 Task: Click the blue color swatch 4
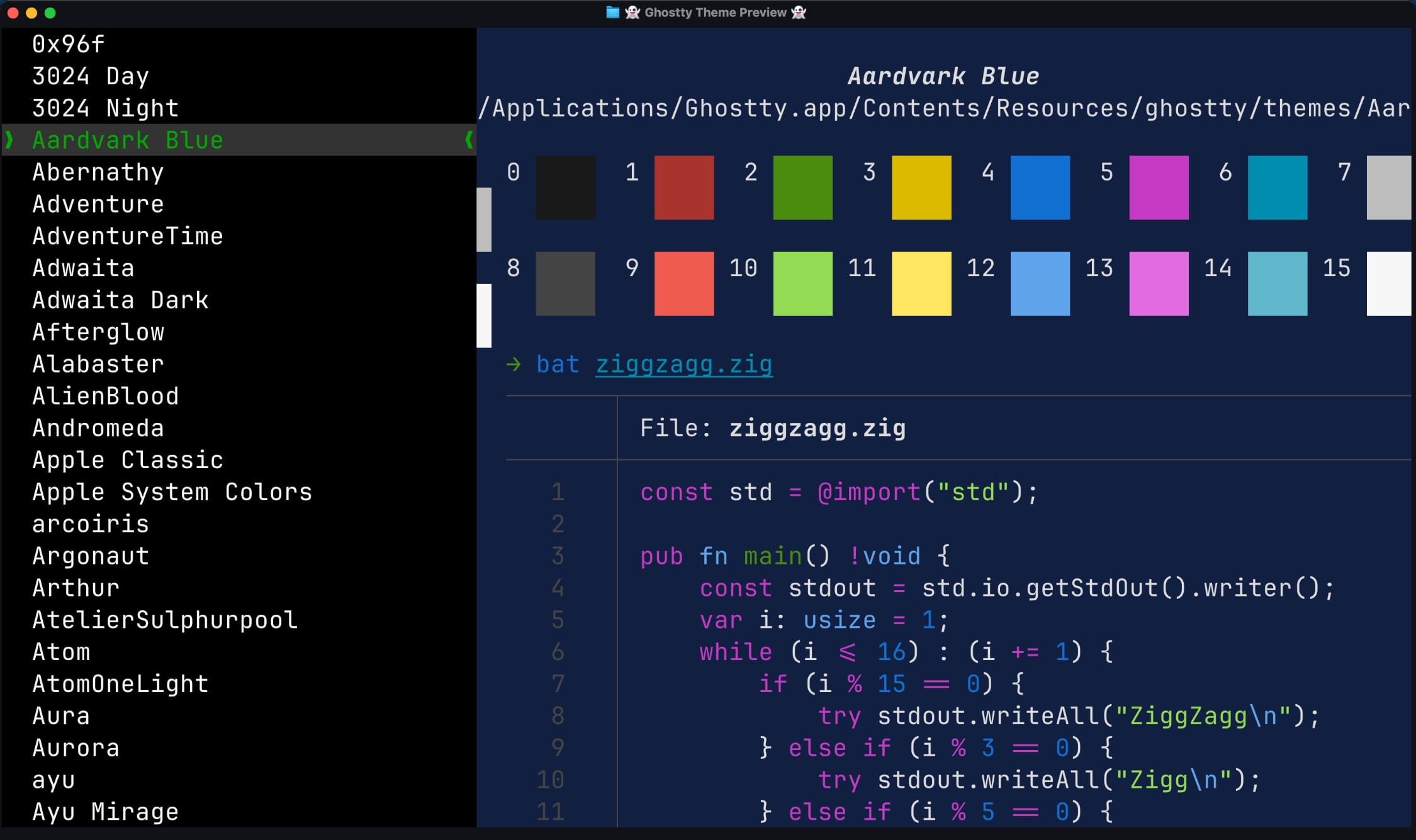pyautogui.click(x=1040, y=188)
